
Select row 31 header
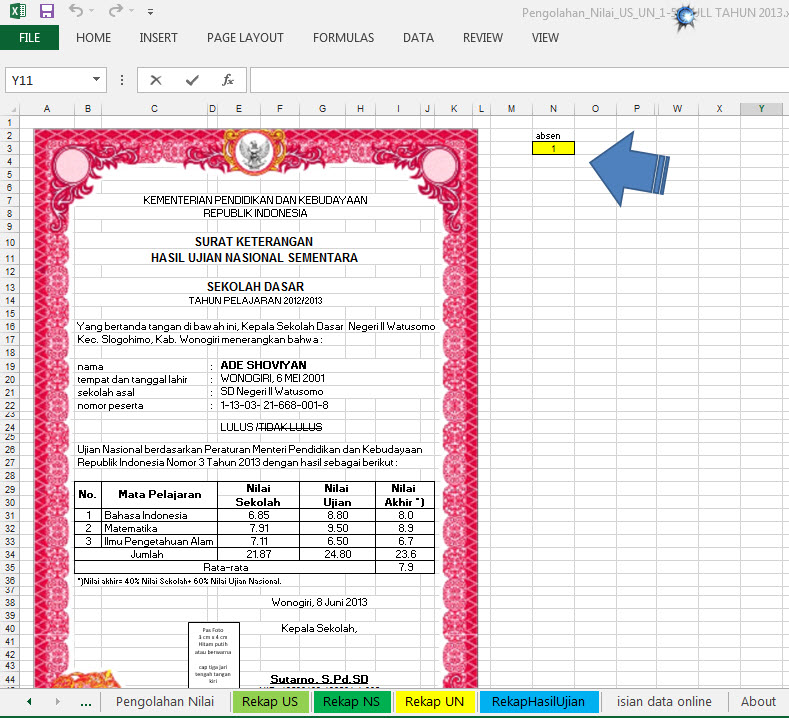(10, 515)
